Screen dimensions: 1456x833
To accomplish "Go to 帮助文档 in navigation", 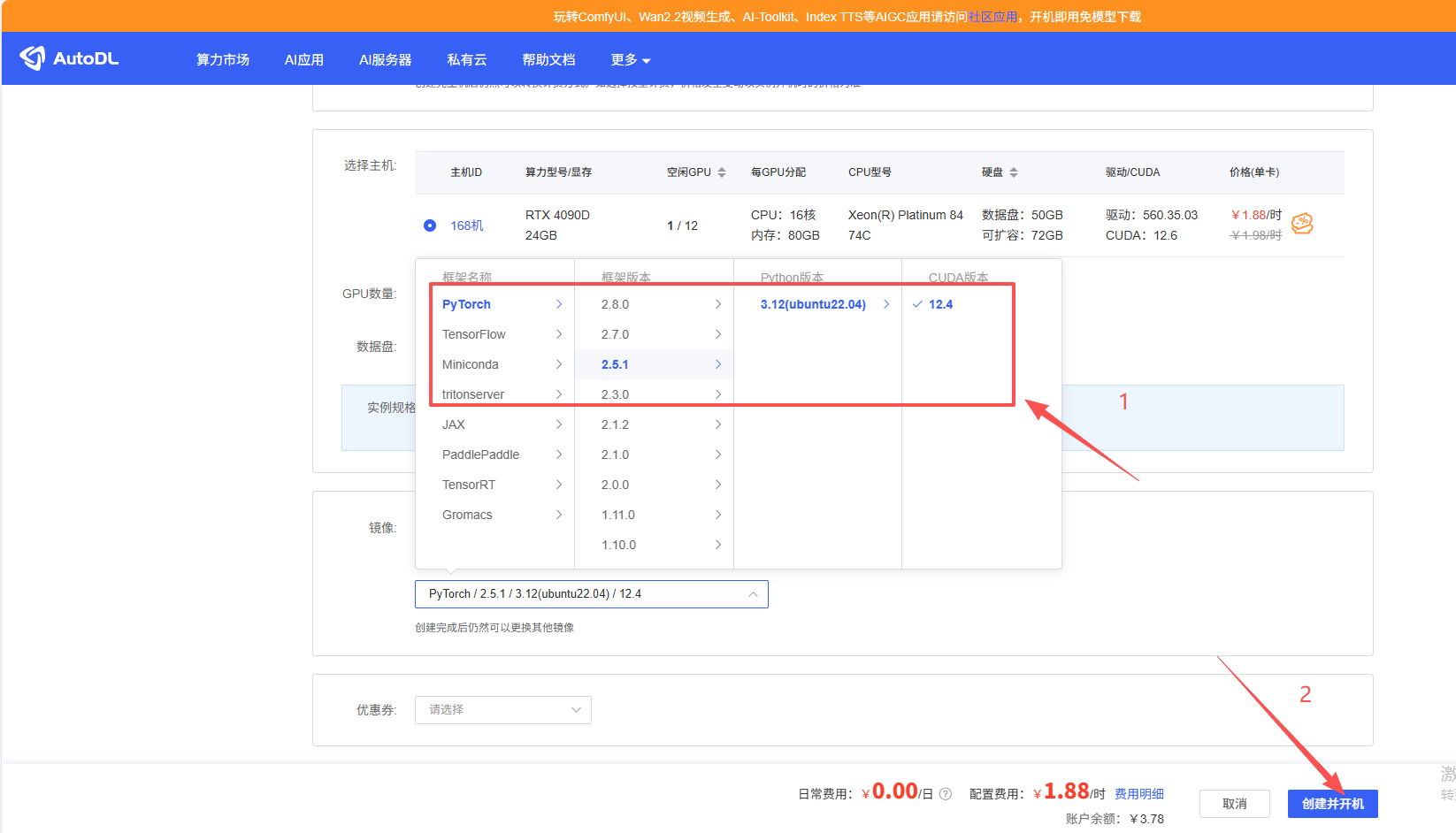I will (x=548, y=59).
